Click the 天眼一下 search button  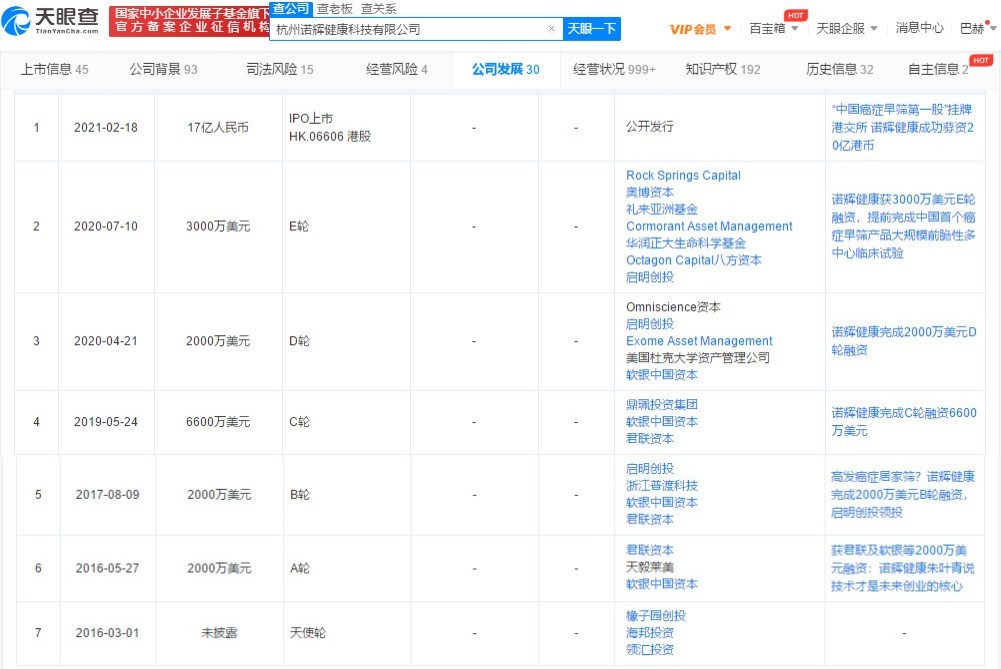(592, 29)
